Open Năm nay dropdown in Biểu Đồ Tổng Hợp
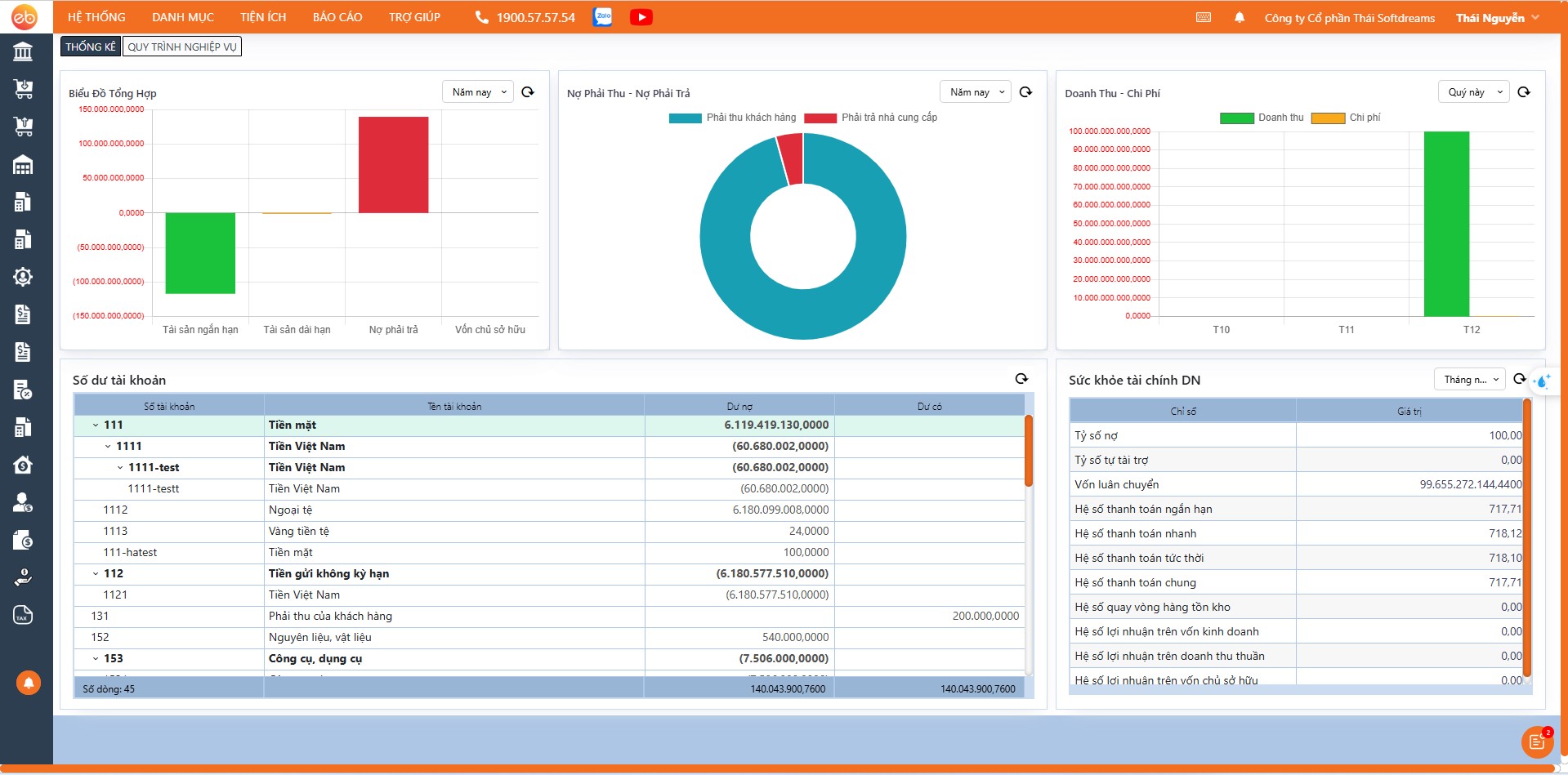The height and width of the screenshot is (775, 1568). 479,92
